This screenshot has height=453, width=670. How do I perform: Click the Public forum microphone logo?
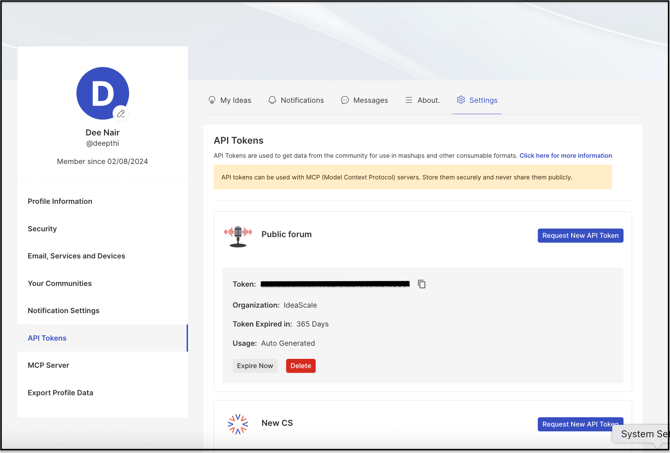coord(238,235)
